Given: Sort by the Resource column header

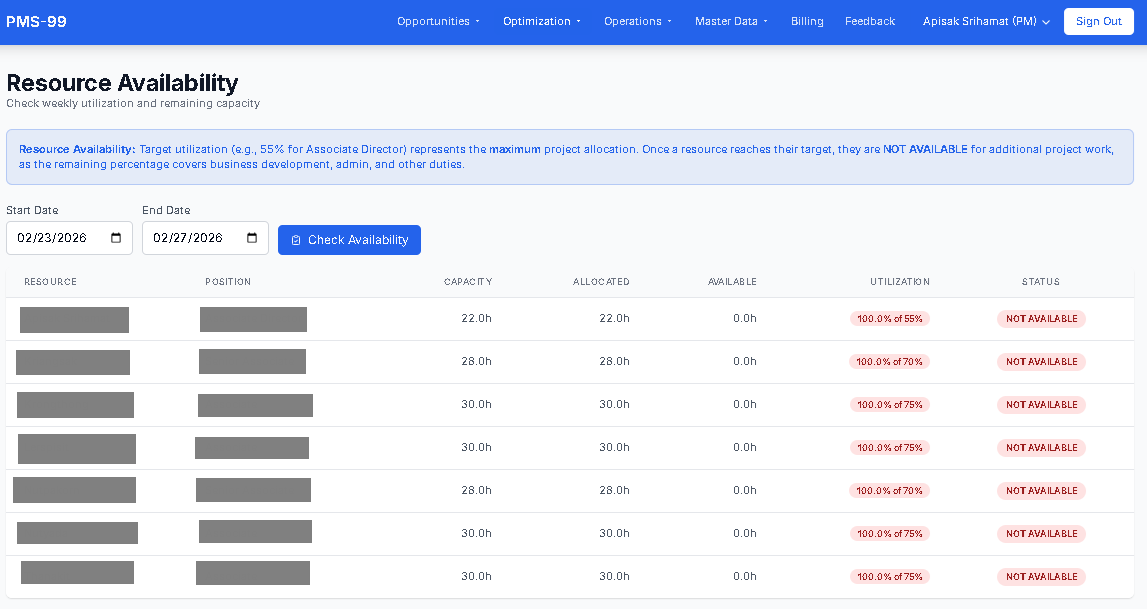Looking at the screenshot, I should (x=50, y=282).
